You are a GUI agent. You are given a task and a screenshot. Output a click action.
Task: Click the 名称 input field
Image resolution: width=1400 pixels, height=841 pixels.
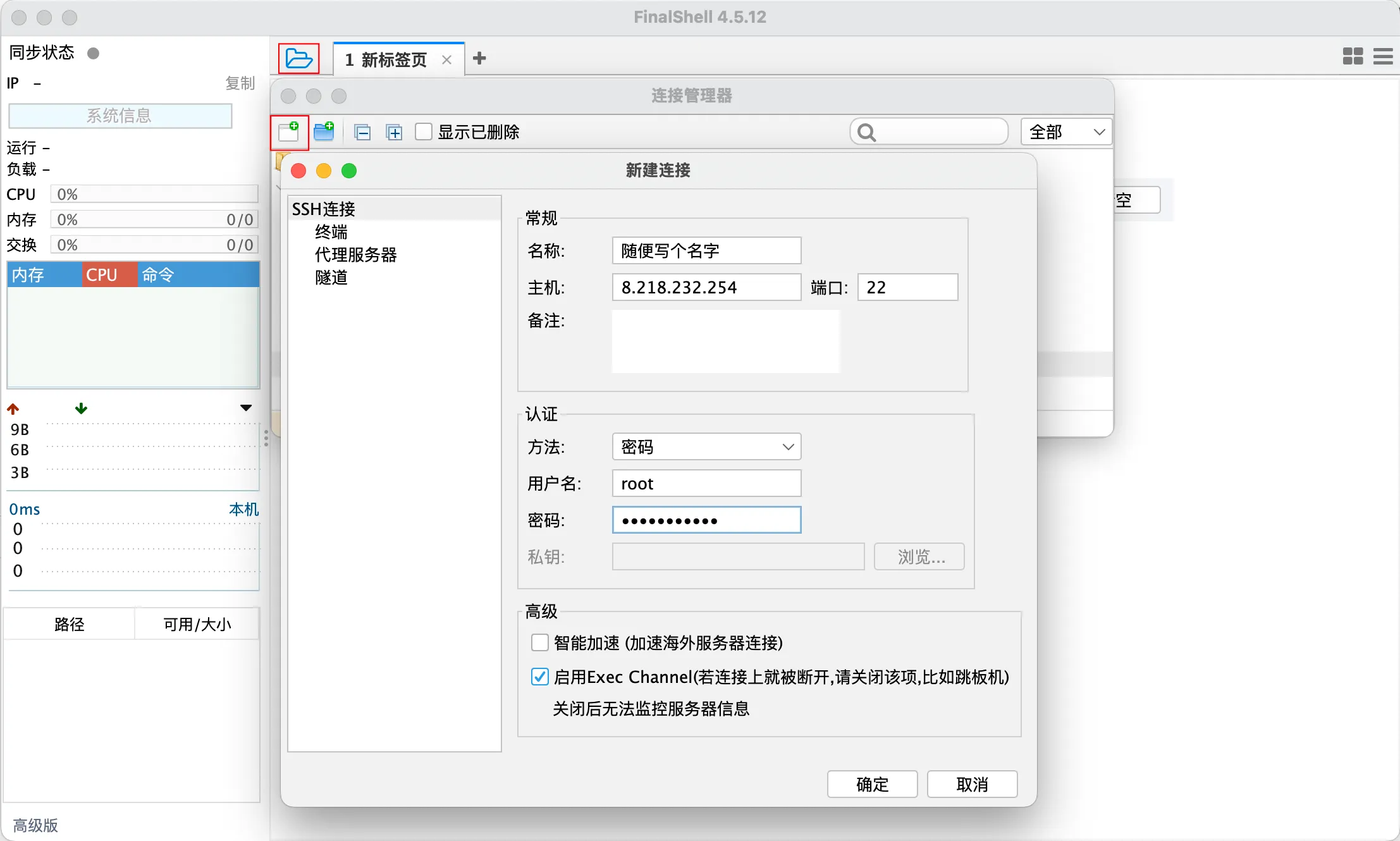pyautogui.click(x=707, y=250)
